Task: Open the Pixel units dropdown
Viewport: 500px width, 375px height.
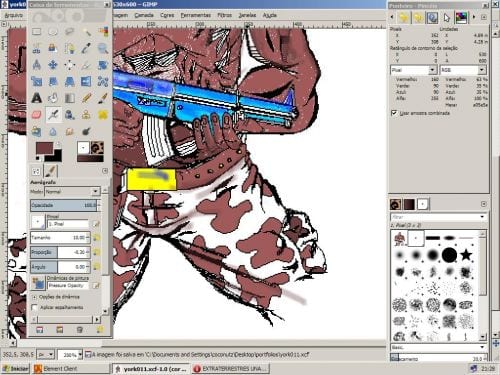Action: (414, 70)
